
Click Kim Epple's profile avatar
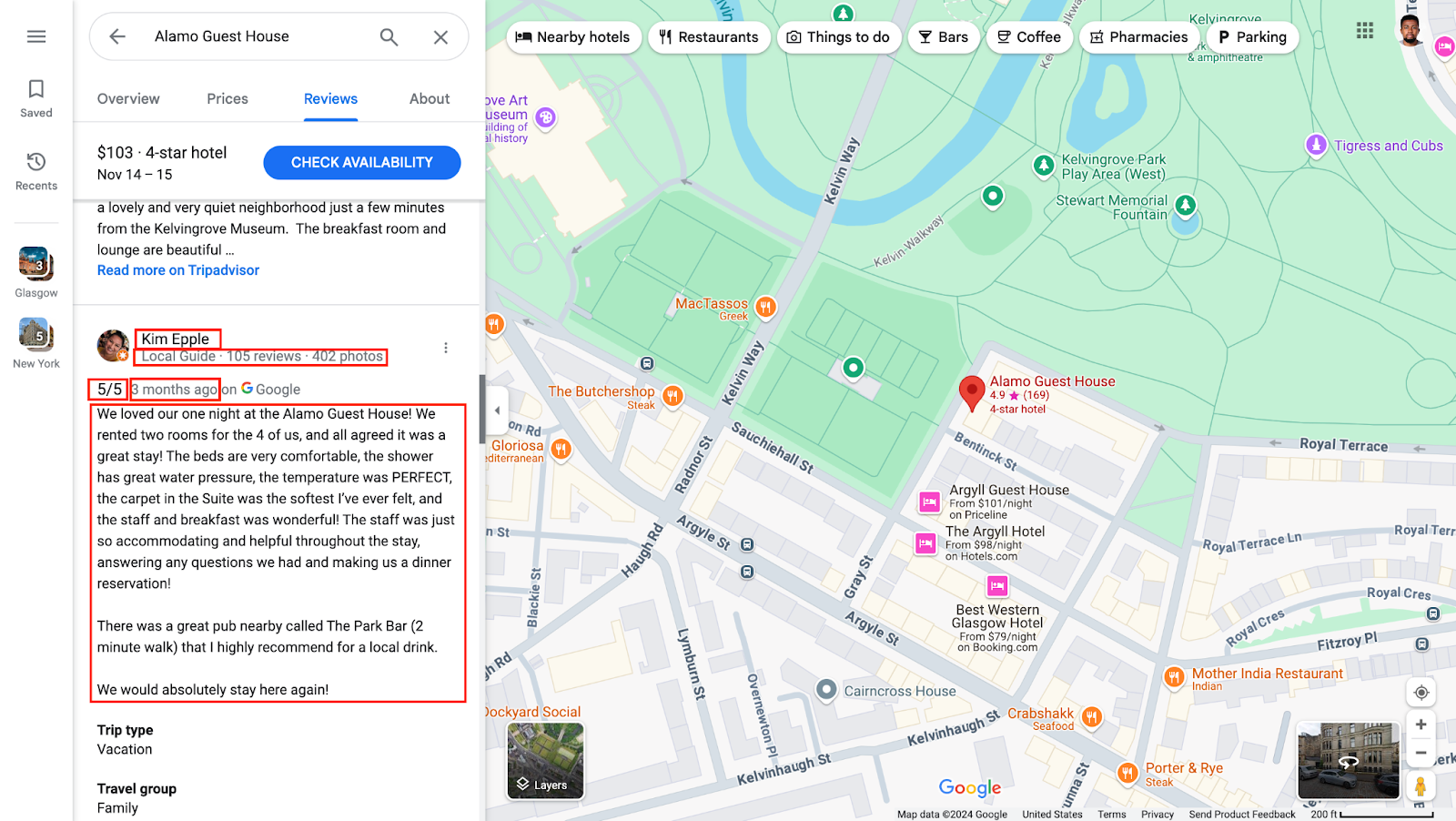click(113, 346)
